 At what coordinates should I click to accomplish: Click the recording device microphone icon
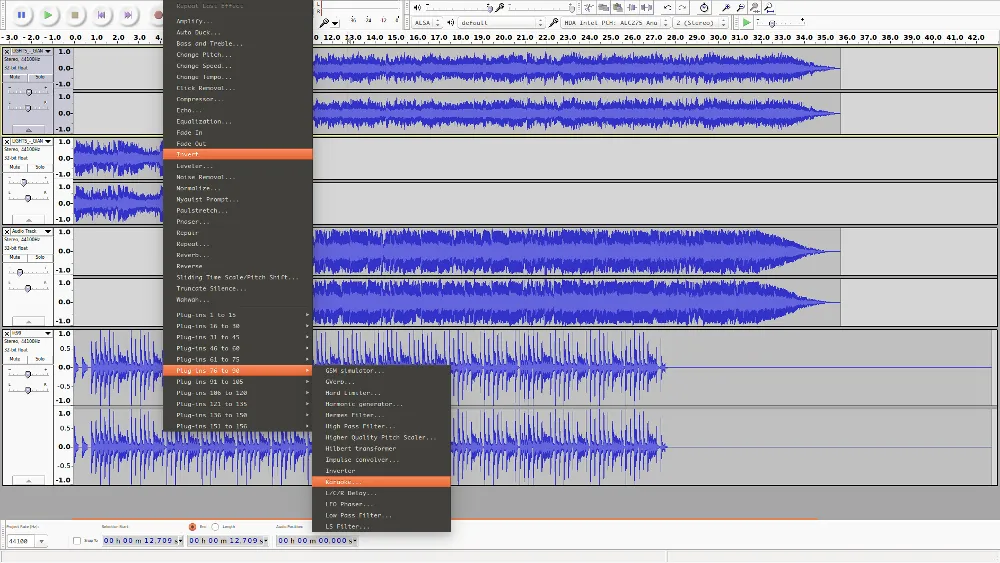click(554, 22)
